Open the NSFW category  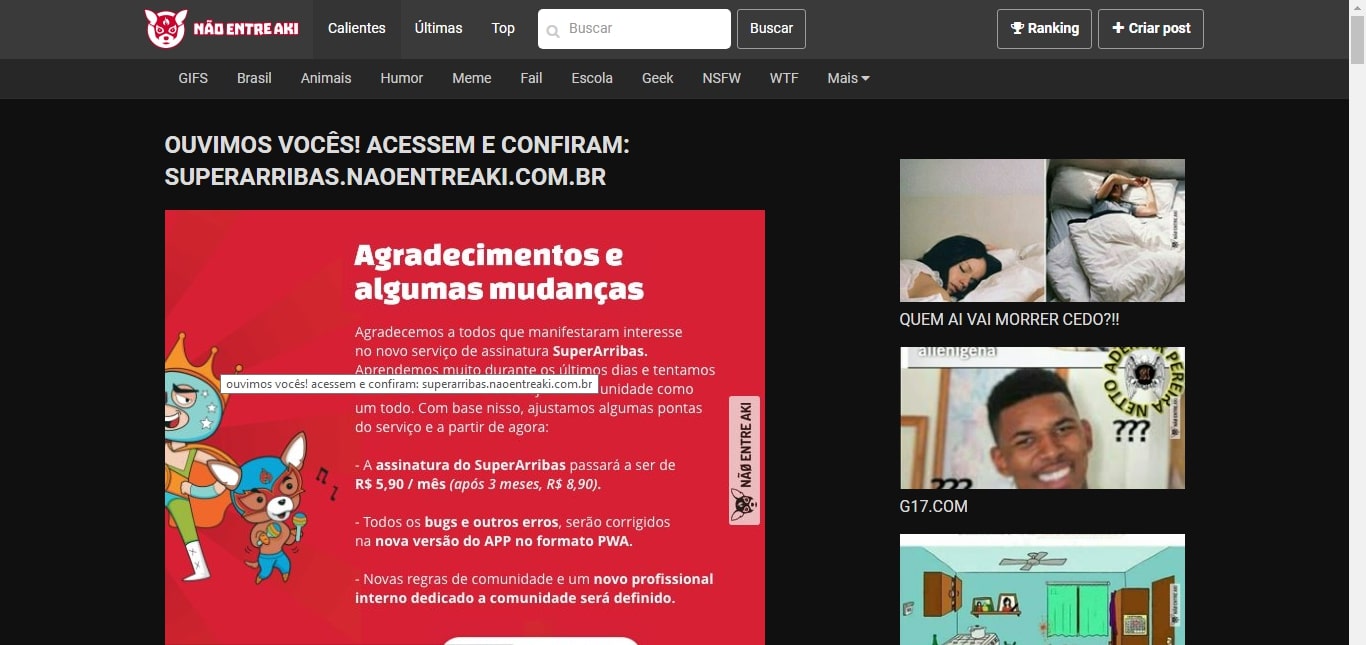tap(722, 78)
